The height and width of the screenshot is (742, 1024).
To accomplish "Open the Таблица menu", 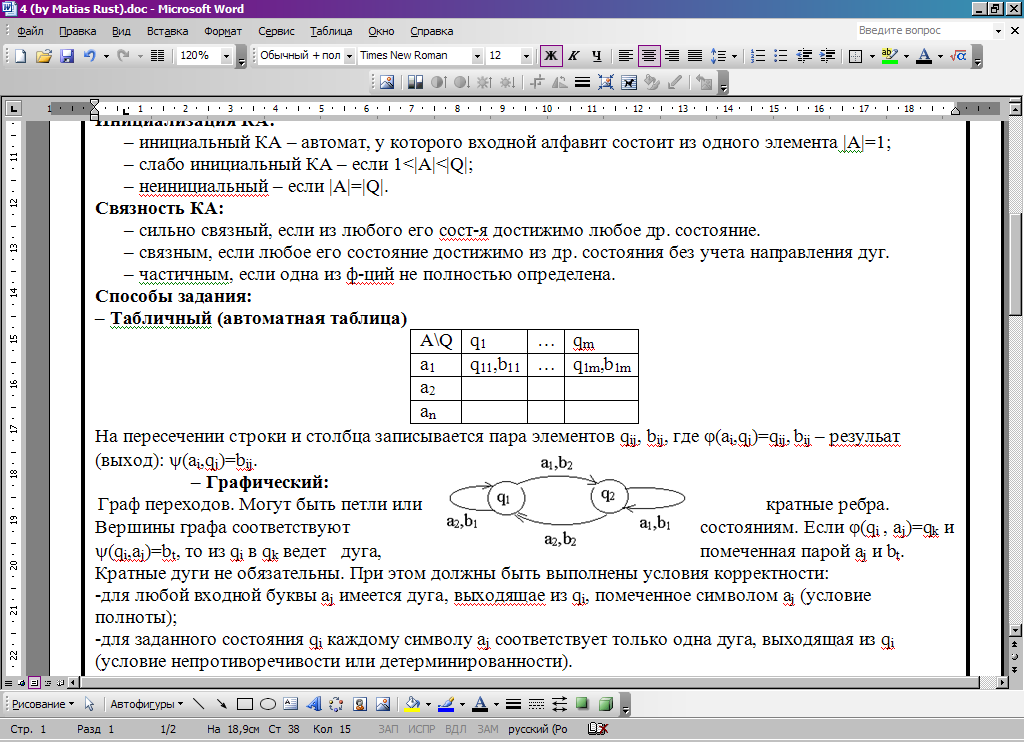I will coord(330,31).
